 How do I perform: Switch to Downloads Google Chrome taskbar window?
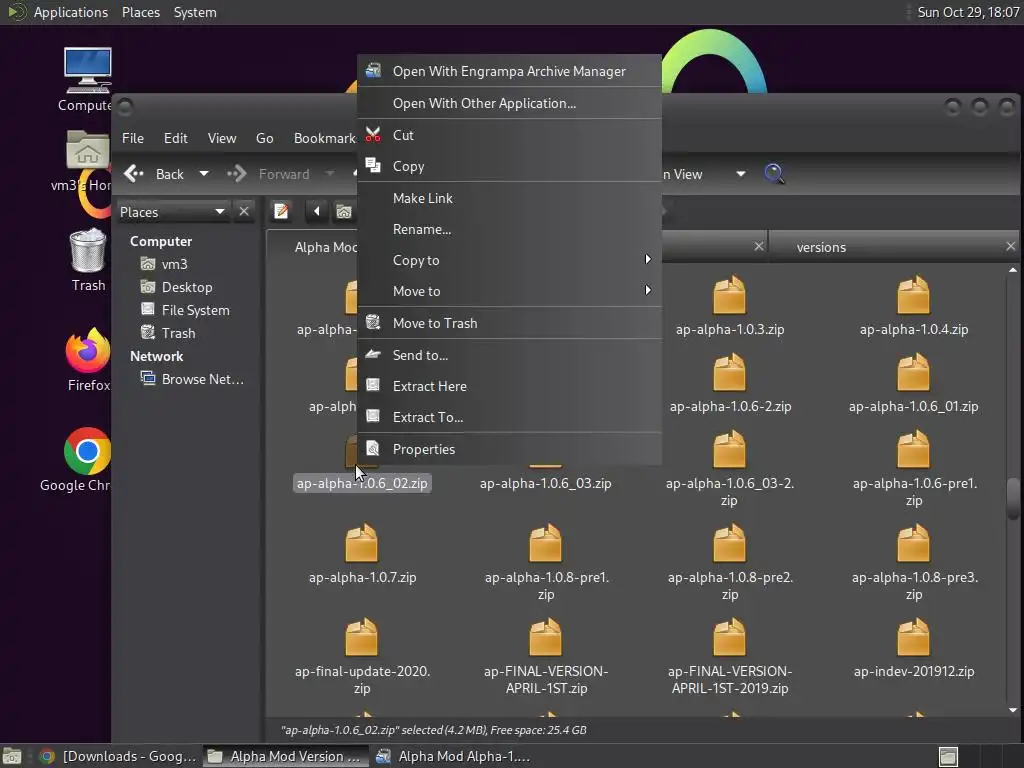tap(118, 756)
